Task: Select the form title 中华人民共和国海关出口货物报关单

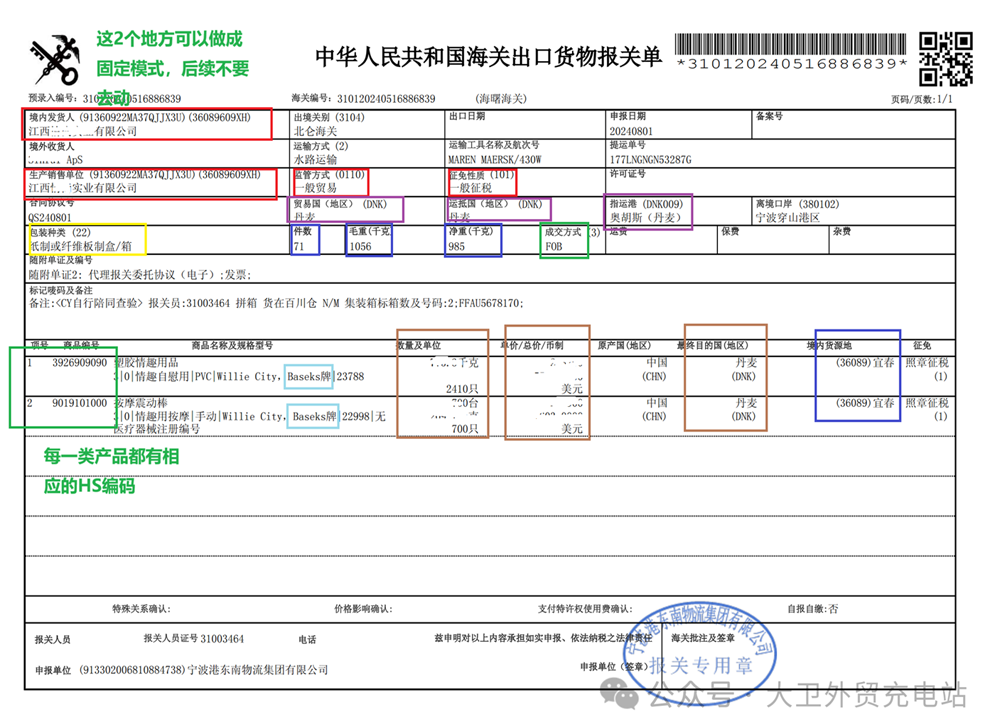Action: click(488, 57)
